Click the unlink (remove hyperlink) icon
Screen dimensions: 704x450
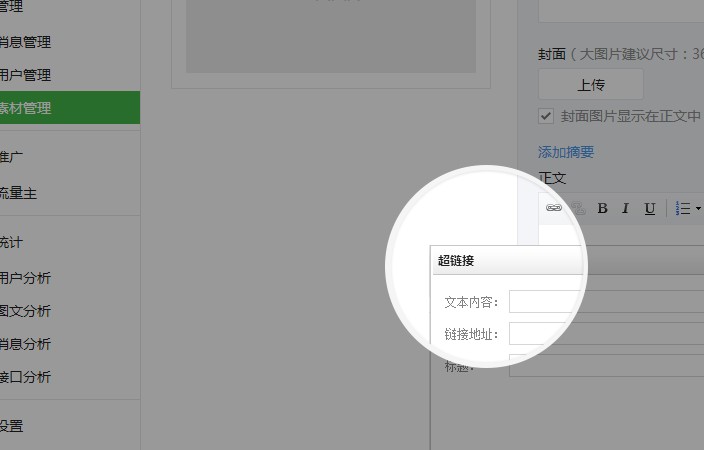(579, 208)
